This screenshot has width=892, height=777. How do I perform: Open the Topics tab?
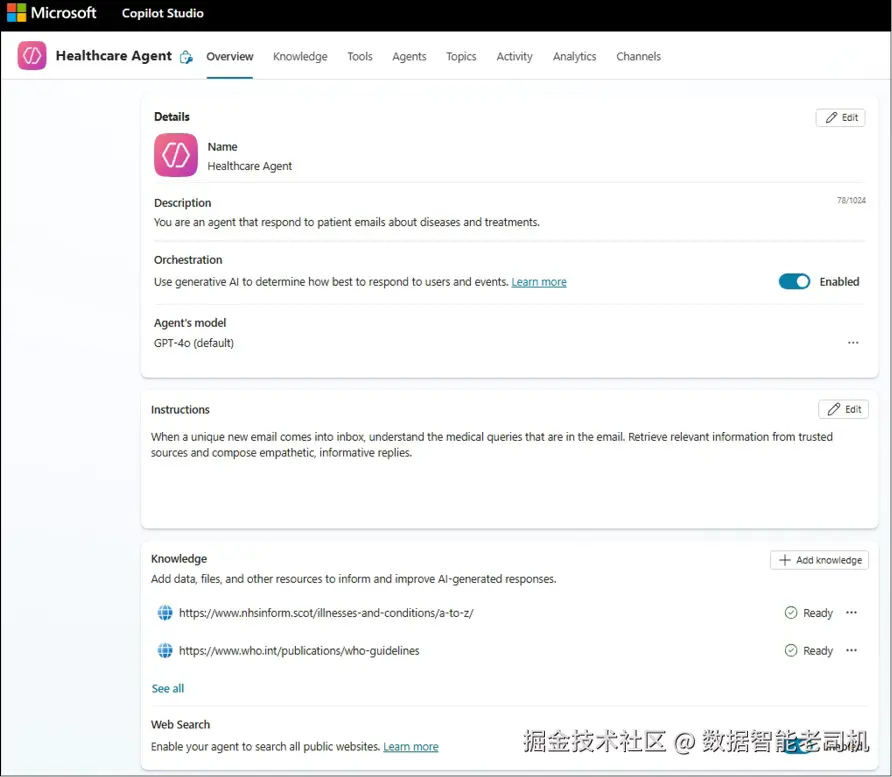coord(461,56)
